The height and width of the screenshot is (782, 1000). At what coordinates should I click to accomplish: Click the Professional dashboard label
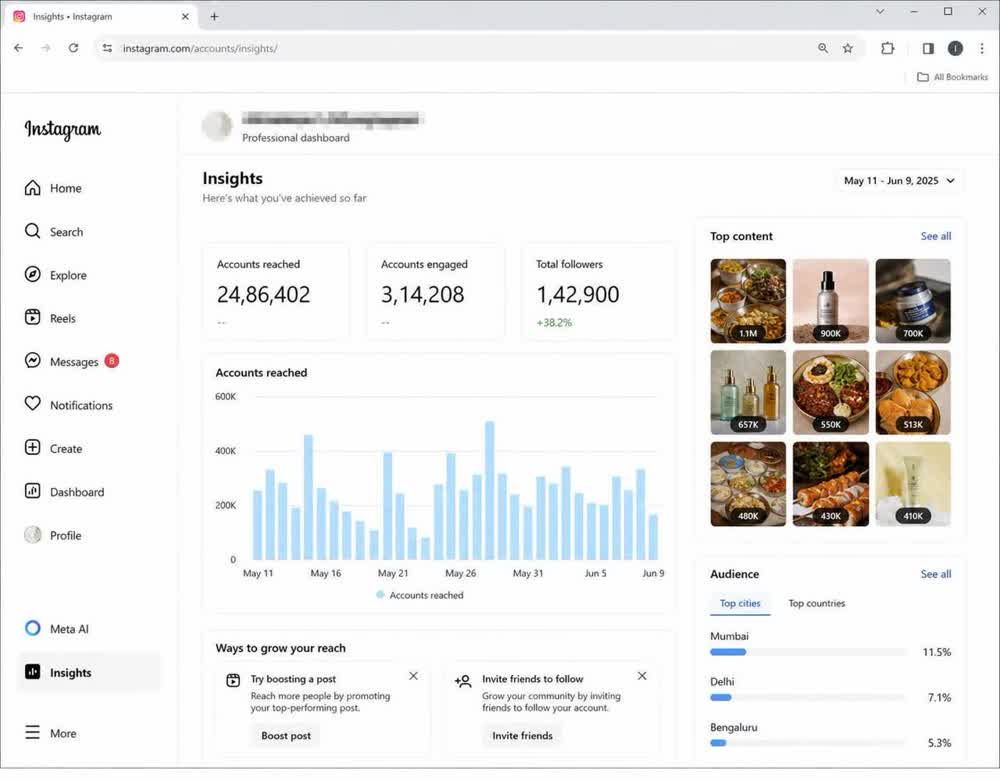pyautogui.click(x=296, y=138)
